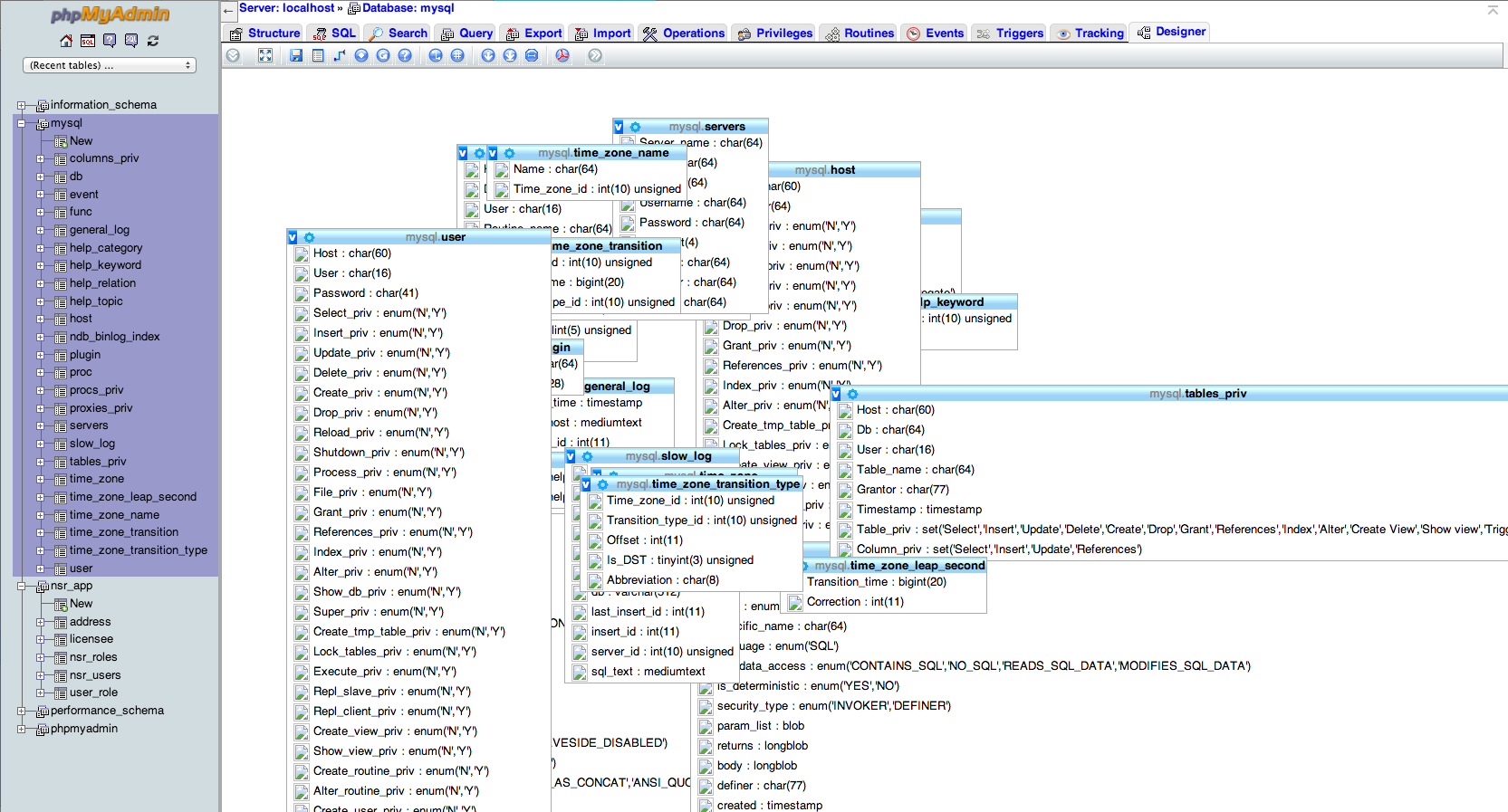1508x812 pixels.
Task: Open options gear on mysql.slow_log table
Action: pos(587,456)
